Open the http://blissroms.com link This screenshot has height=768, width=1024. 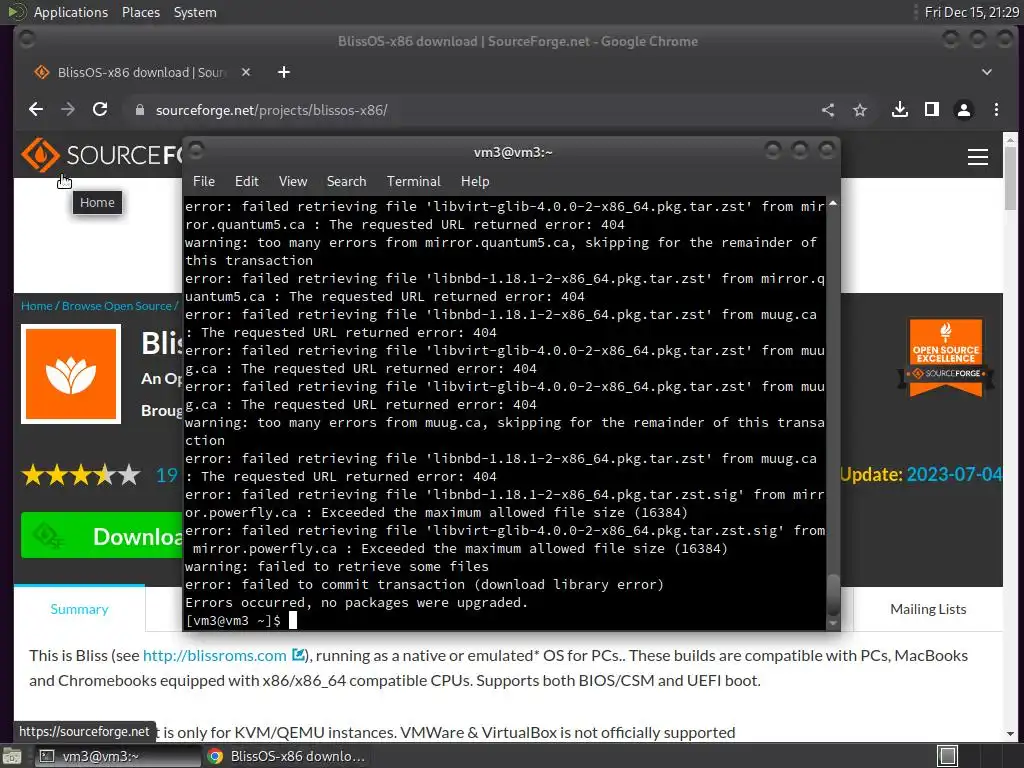pyautogui.click(x=214, y=655)
